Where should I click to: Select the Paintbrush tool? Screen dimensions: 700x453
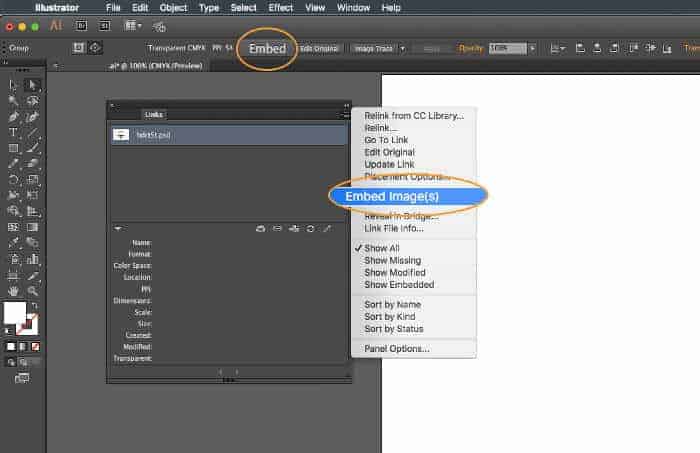(x=32, y=148)
